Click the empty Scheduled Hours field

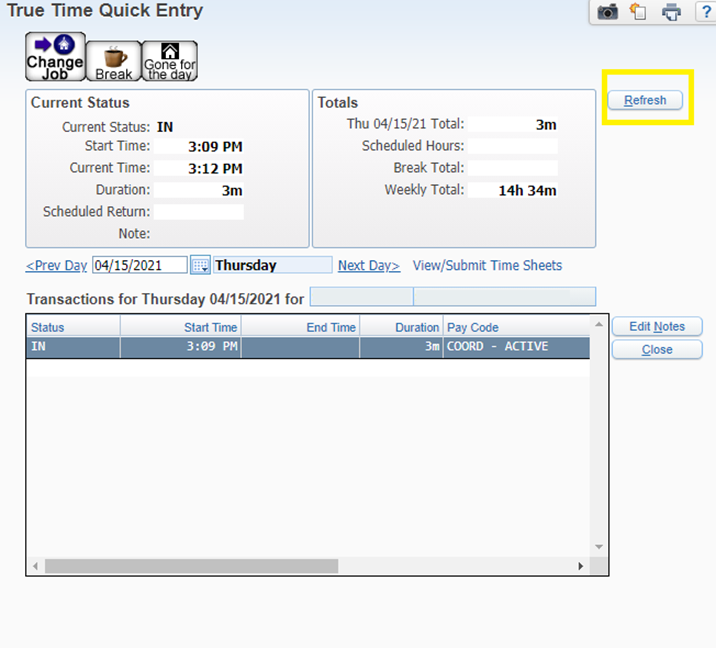pos(513,146)
